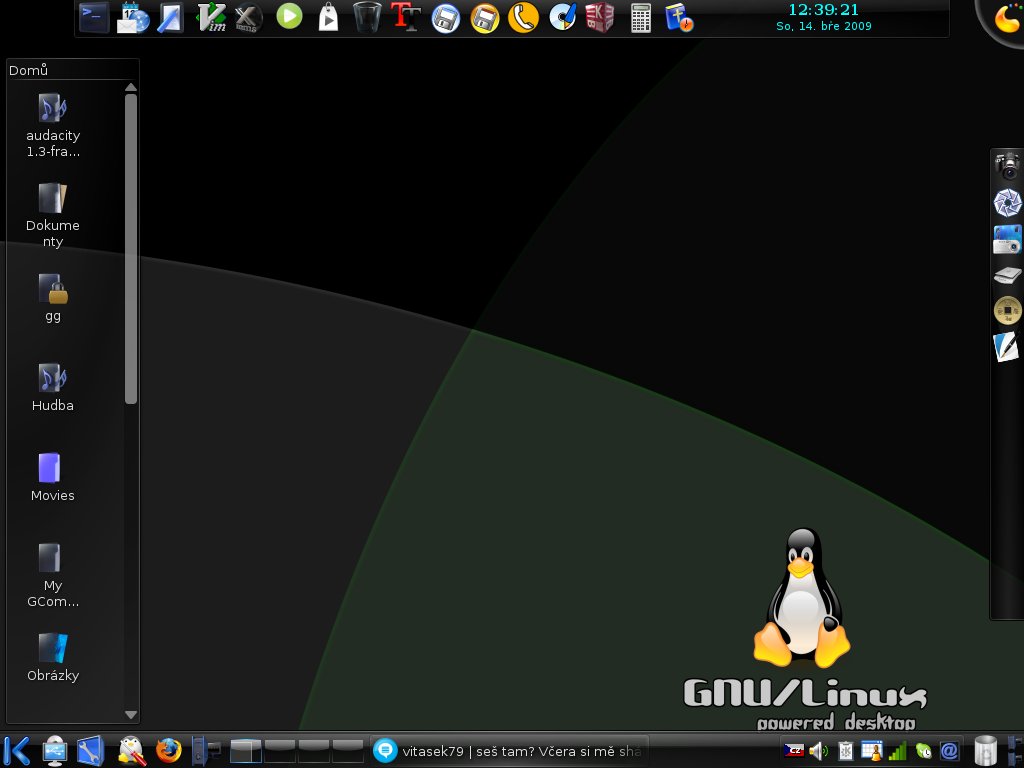The height and width of the screenshot is (768, 1024).
Task: Open the gold coin icon in right panel
Action: [1007, 310]
